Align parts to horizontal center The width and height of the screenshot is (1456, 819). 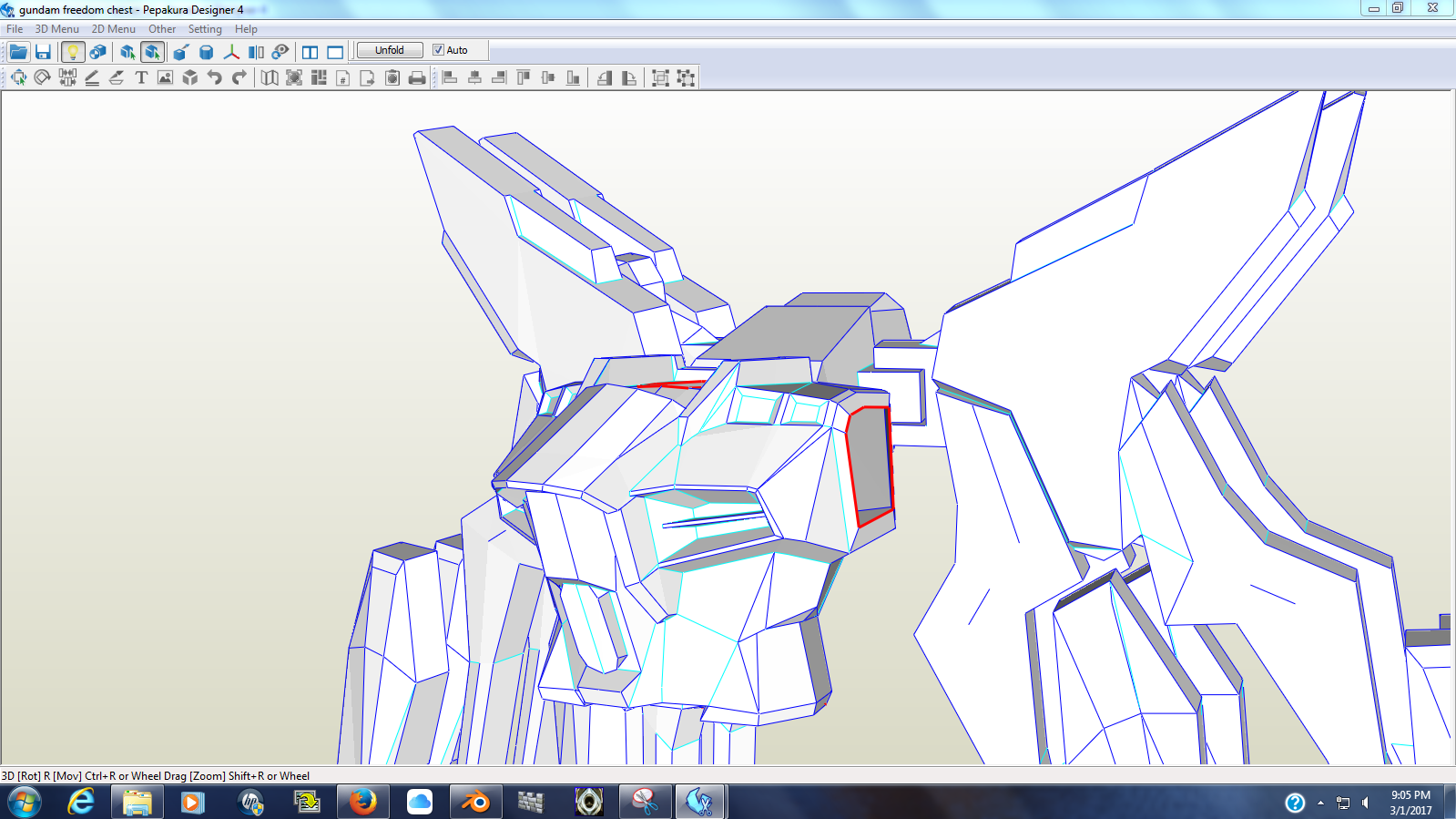pyautogui.click(x=474, y=77)
